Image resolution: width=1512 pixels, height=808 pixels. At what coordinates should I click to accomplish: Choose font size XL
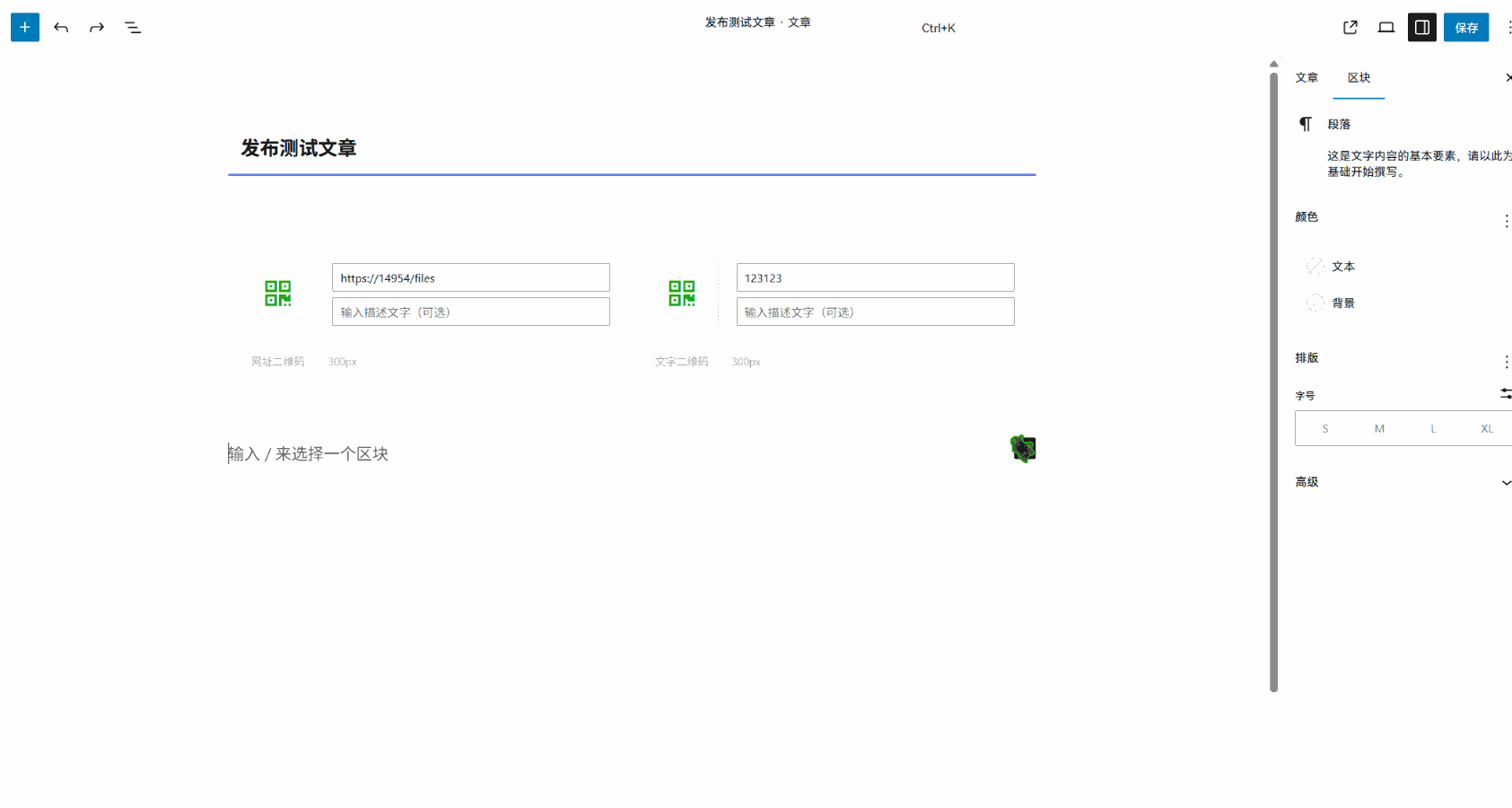point(1487,428)
